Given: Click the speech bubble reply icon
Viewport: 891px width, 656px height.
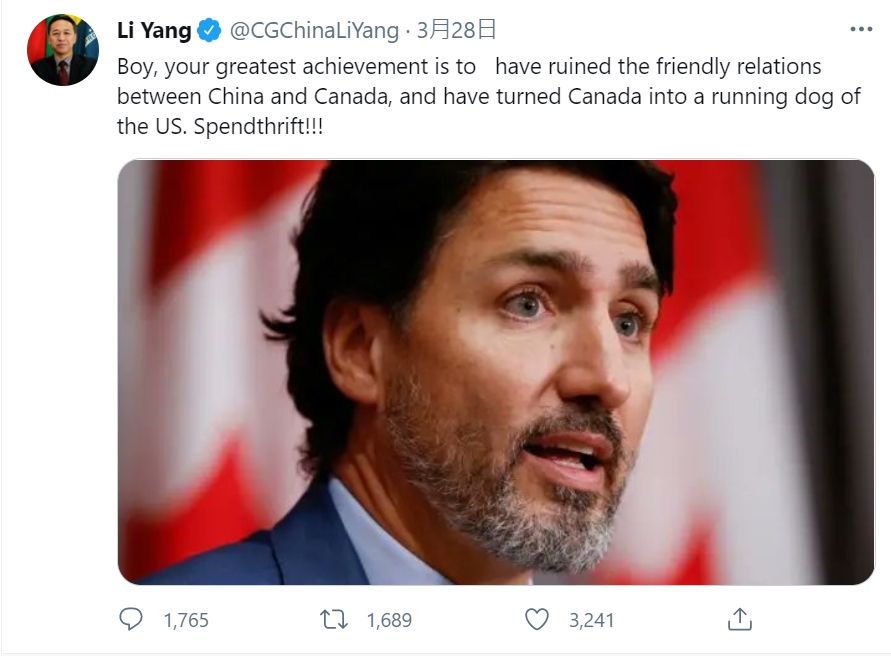Looking at the screenshot, I should (131, 619).
